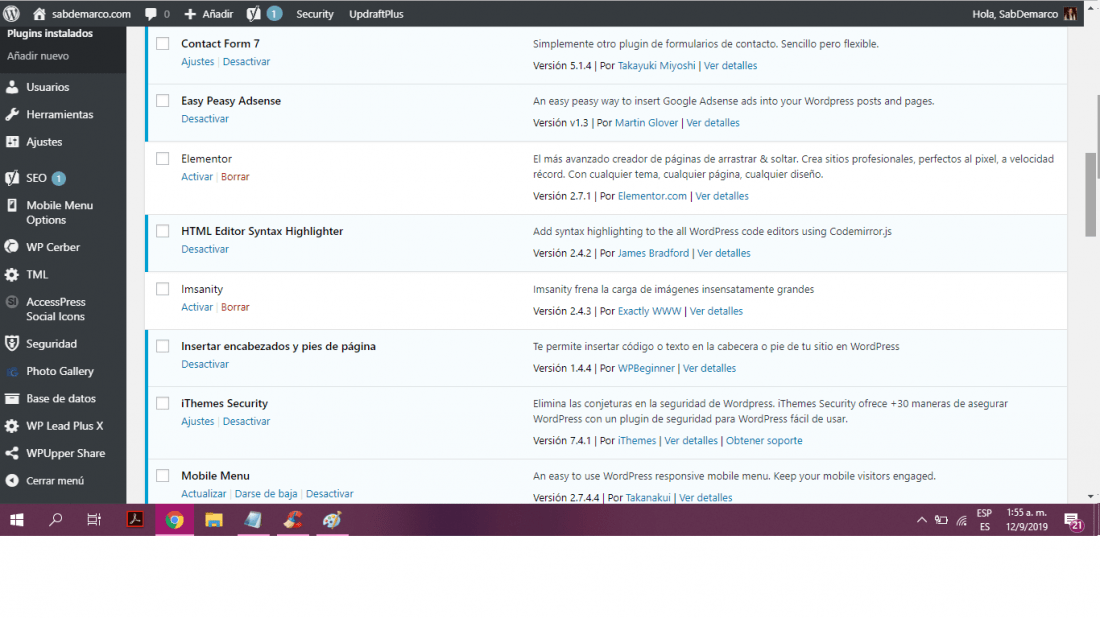Tick the iThemes Security checkbox
This screenshot has width=1100, height=618.
(x=163, y=403)
